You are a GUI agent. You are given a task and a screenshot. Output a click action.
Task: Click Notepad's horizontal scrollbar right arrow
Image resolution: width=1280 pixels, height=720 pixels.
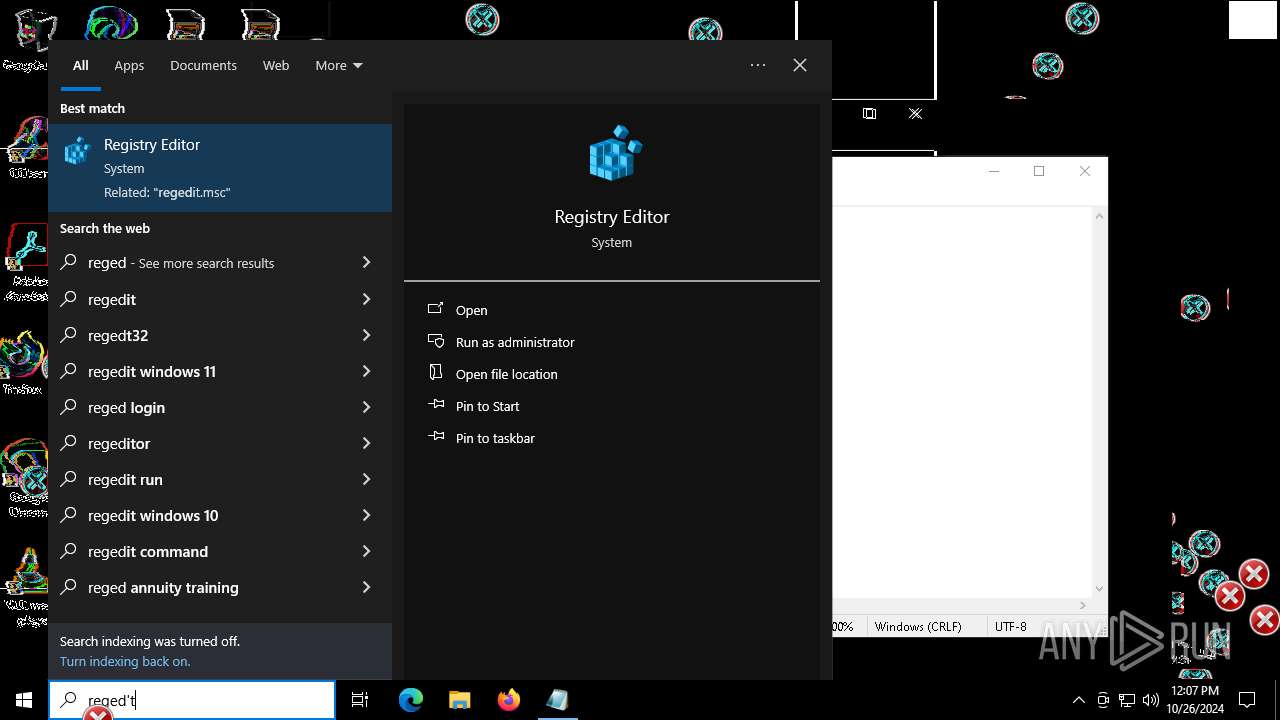(1083, 605)
